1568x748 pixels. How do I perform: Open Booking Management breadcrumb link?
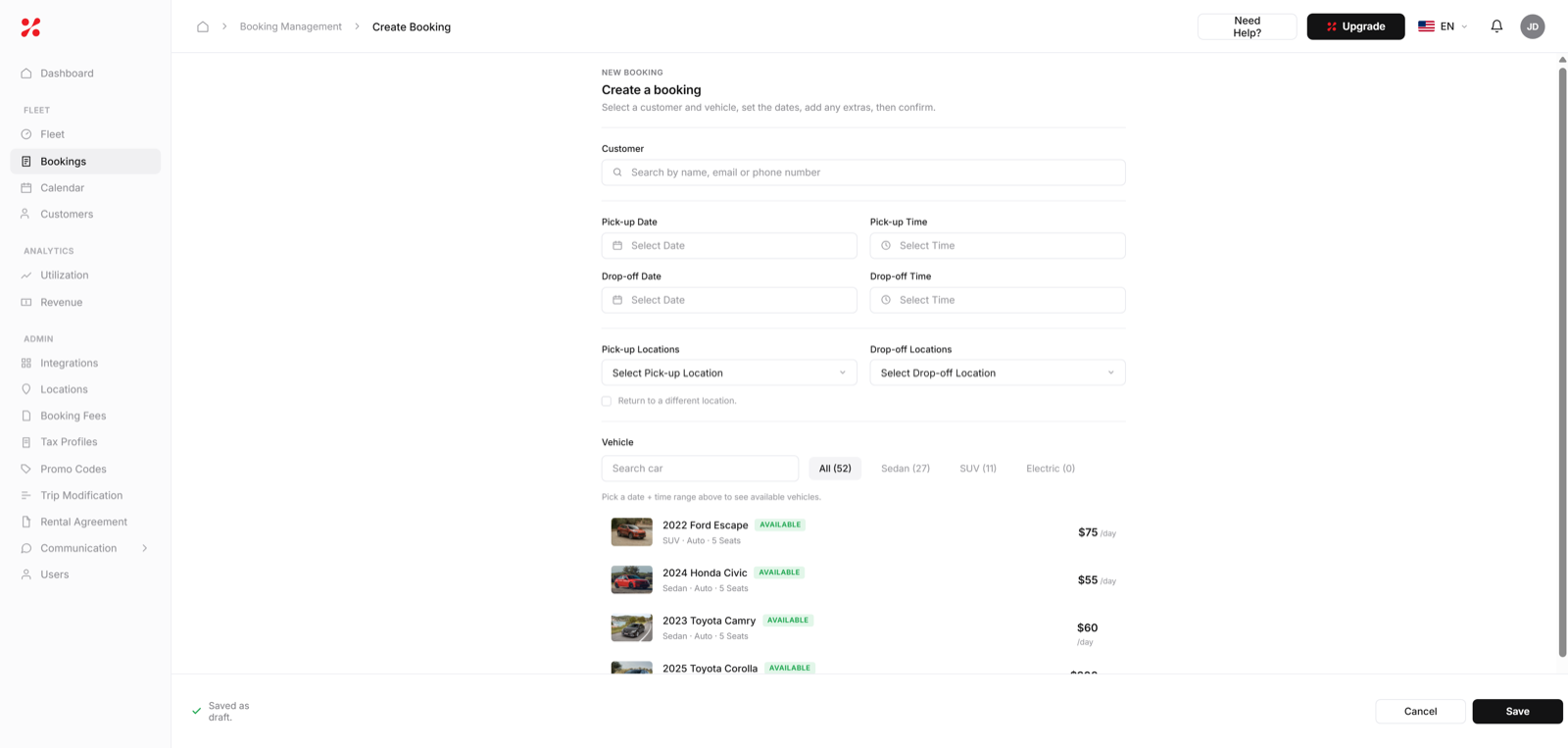pyautogui.click(x=291, y=26)
